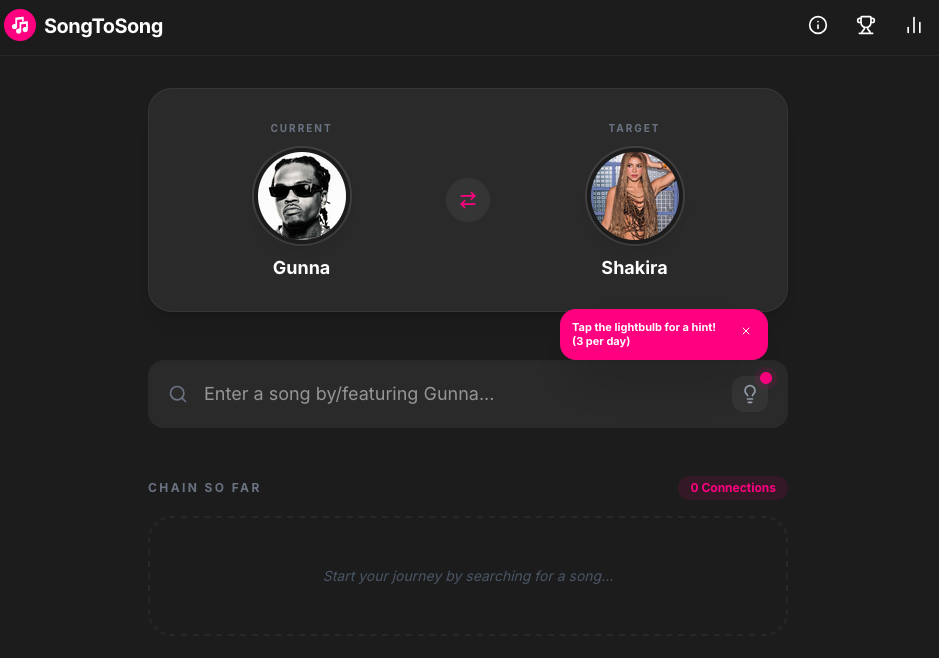Click Gunna's profile picture
Image resolution: width=939 pixels, height=658 pixels.
click(x=301, y=196)
